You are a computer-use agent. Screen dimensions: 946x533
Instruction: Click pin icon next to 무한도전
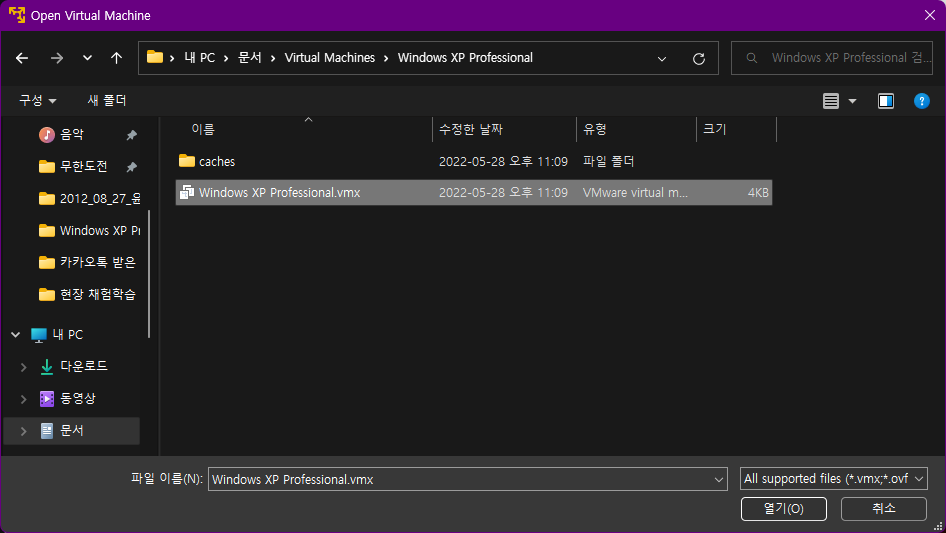pos(132,167)
